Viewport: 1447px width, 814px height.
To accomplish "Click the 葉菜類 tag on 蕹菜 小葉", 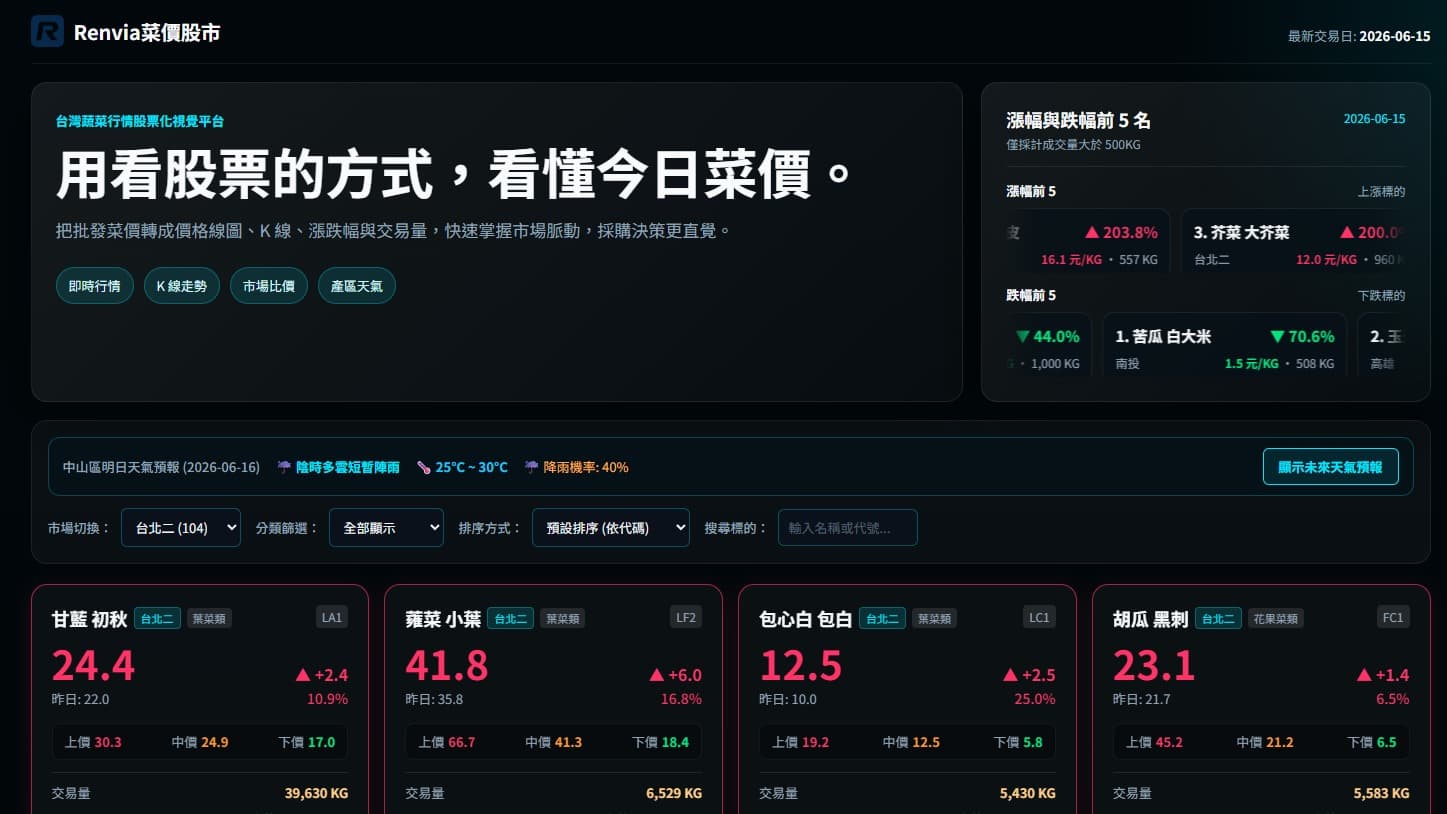I will tap(563, 619).
